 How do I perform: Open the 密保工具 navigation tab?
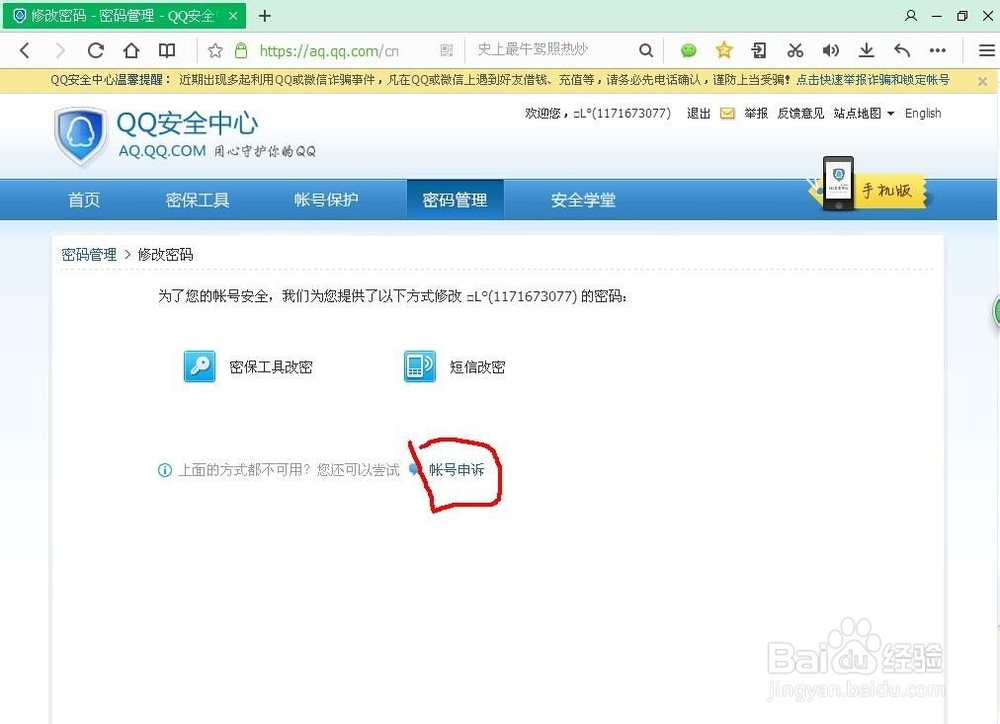(198, 200)
